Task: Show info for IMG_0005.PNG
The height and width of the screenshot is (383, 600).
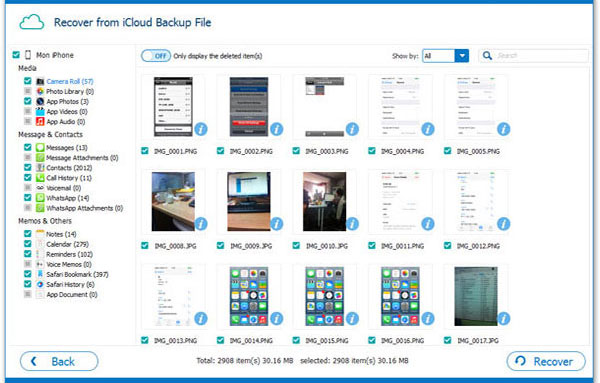Action: tap(504, 129)
